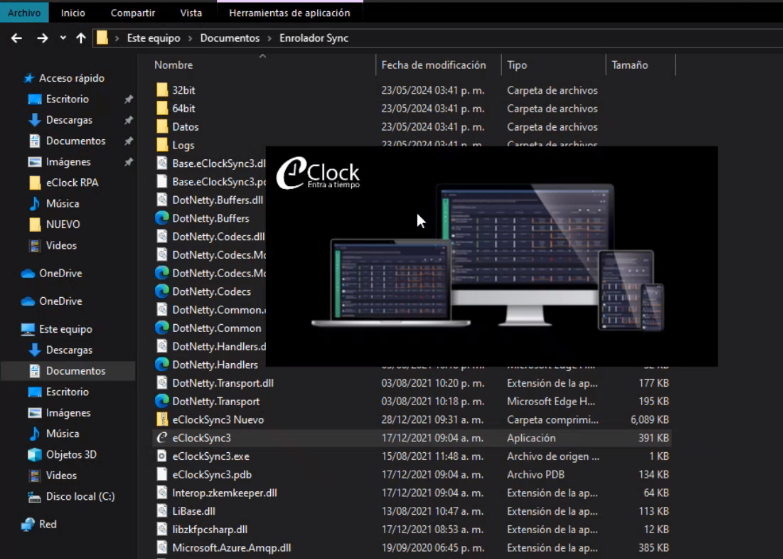
Task: Open Disco local (C:) drive
Action: (x=80, y=497)
